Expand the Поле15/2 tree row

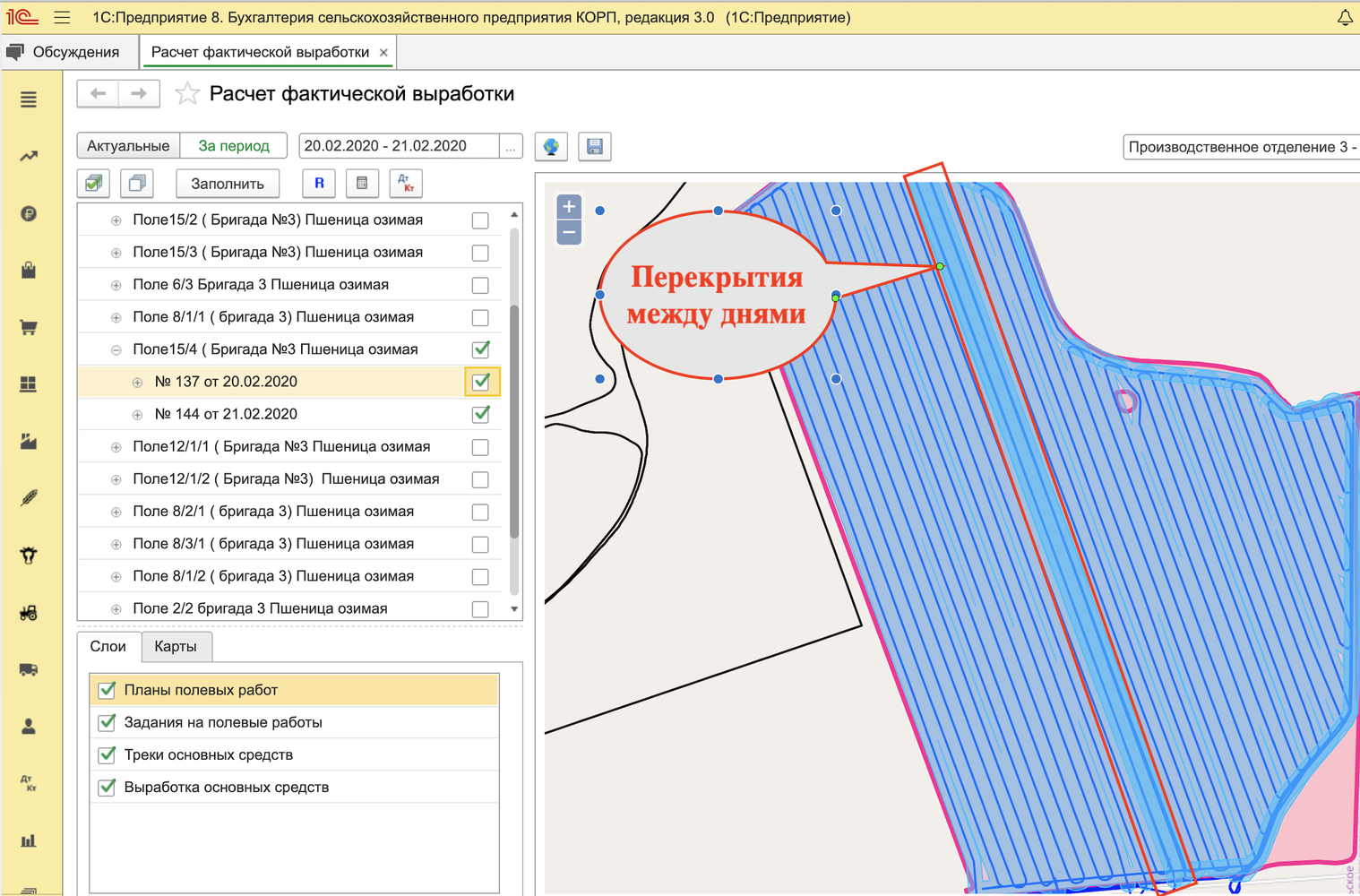pyautogui.click(x=116, y=220)
